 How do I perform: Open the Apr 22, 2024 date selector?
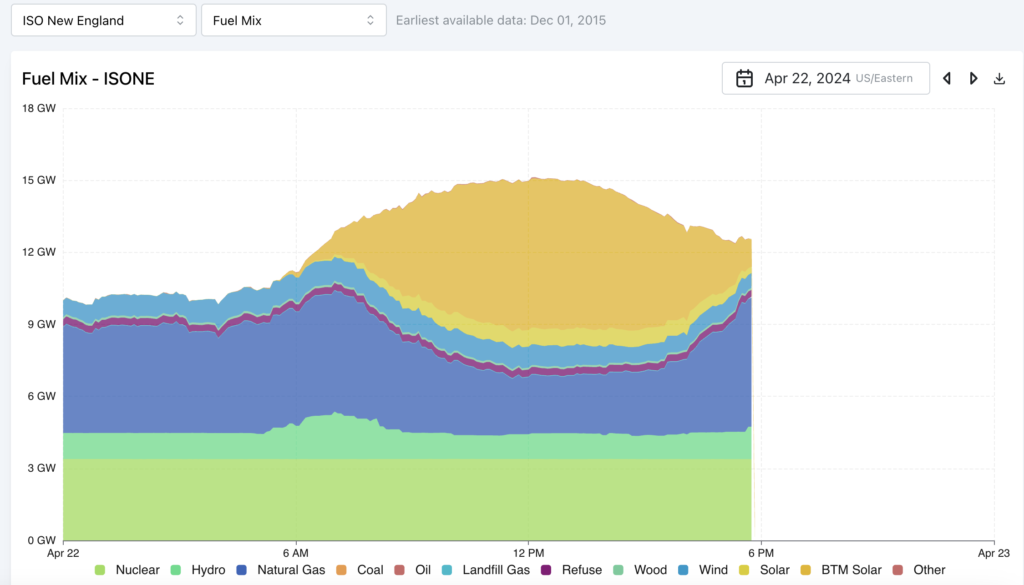pyautogui.click(x=825, y=78)
